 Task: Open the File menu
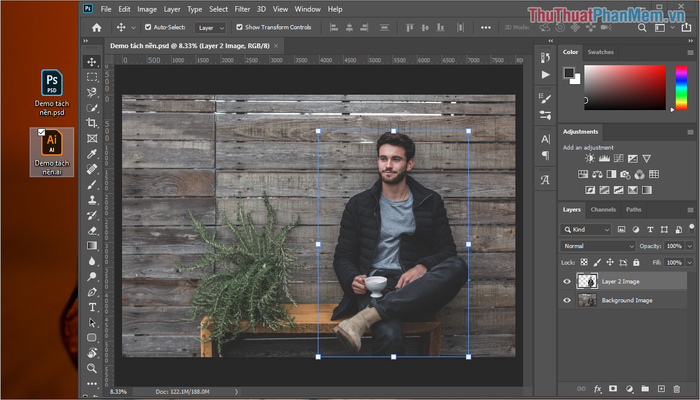[106, 9]
